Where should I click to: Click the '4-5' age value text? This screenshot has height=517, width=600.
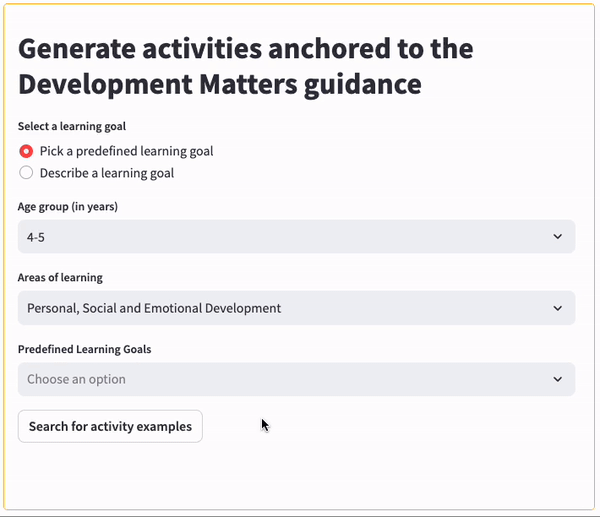tap(36, 236)
